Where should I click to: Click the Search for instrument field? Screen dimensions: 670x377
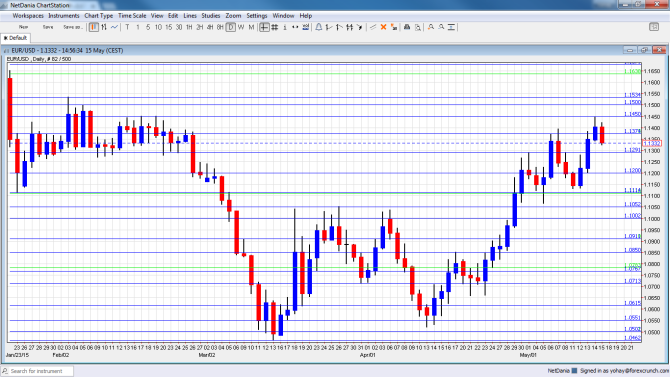coord(37,371)
